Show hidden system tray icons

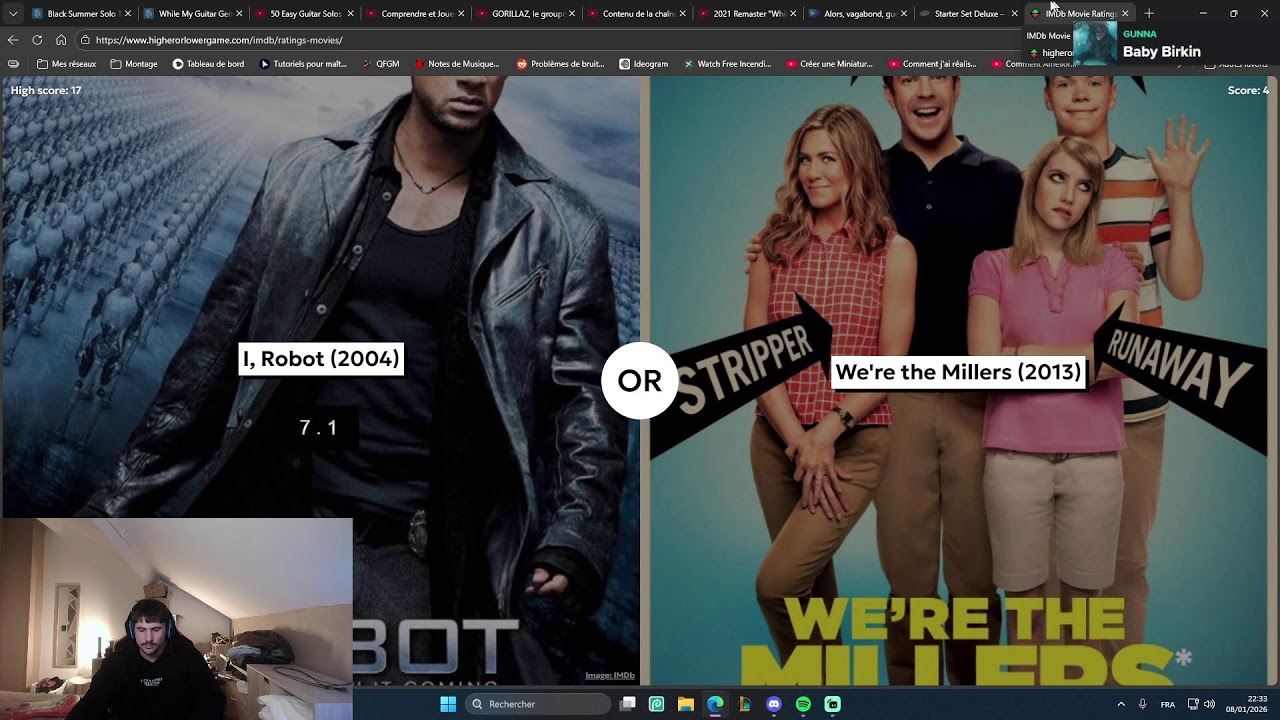point(1121,704)
